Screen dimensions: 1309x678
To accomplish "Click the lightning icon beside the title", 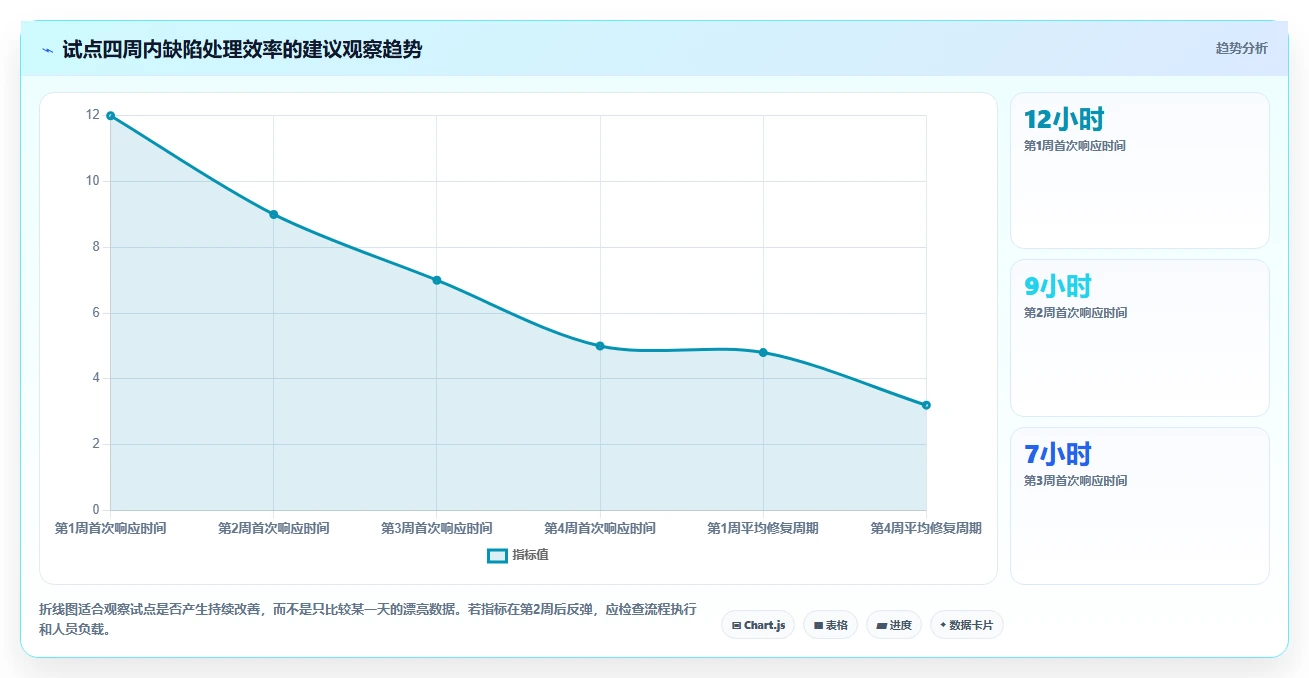I will [x=47, y=50].
